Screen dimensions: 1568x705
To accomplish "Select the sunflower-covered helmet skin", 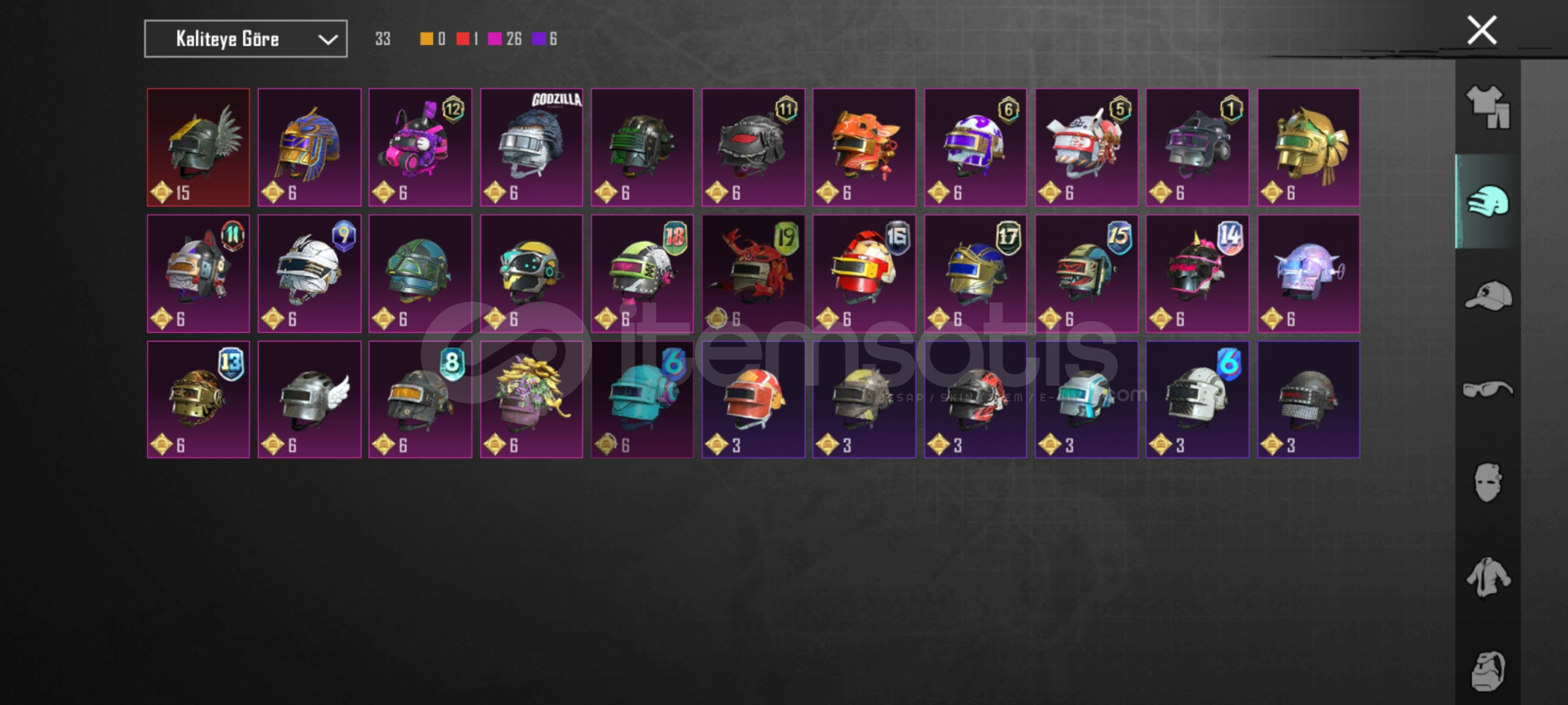I will (x=532, y=399).
